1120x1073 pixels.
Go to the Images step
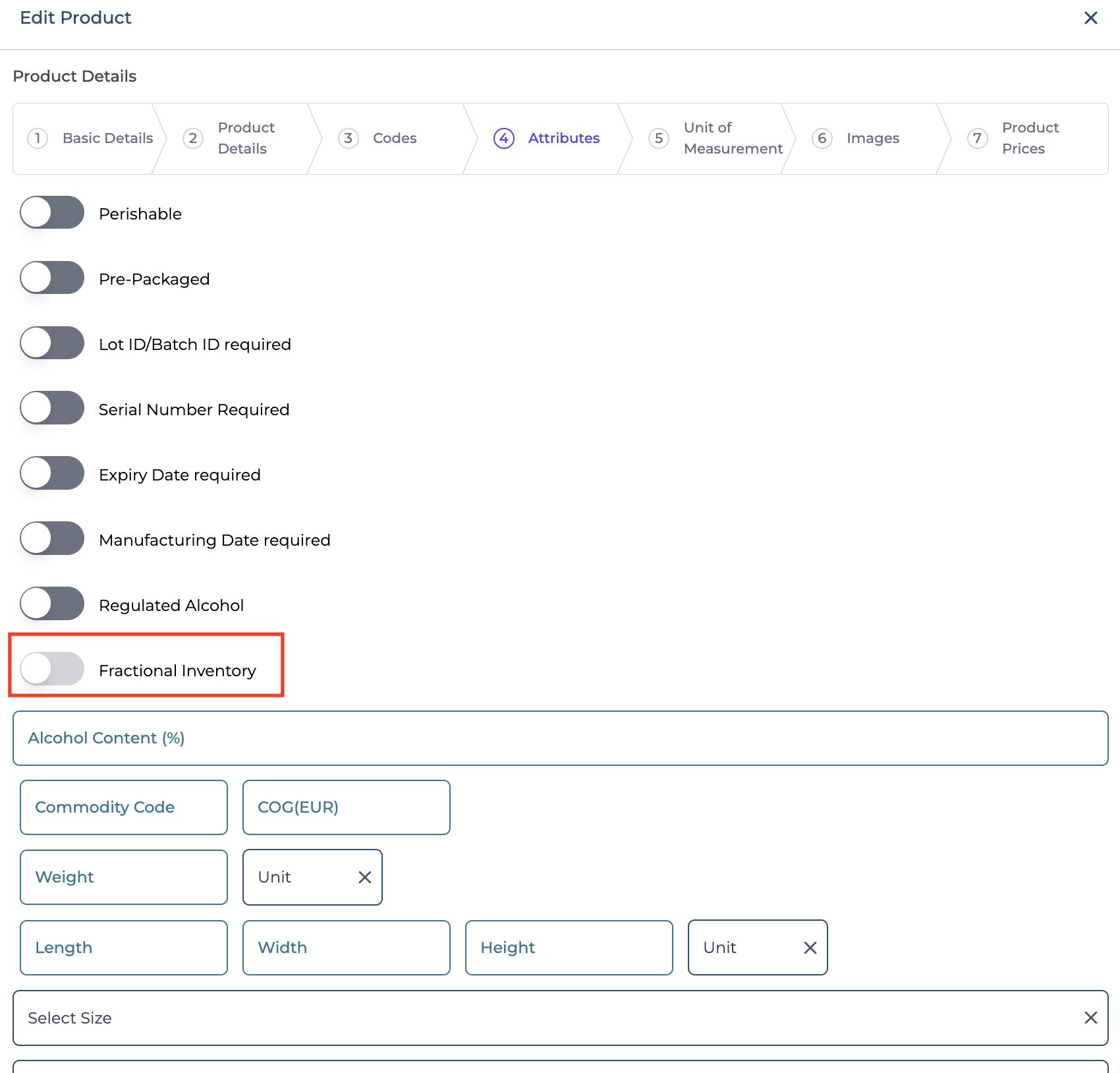click(x=872, y=138)
